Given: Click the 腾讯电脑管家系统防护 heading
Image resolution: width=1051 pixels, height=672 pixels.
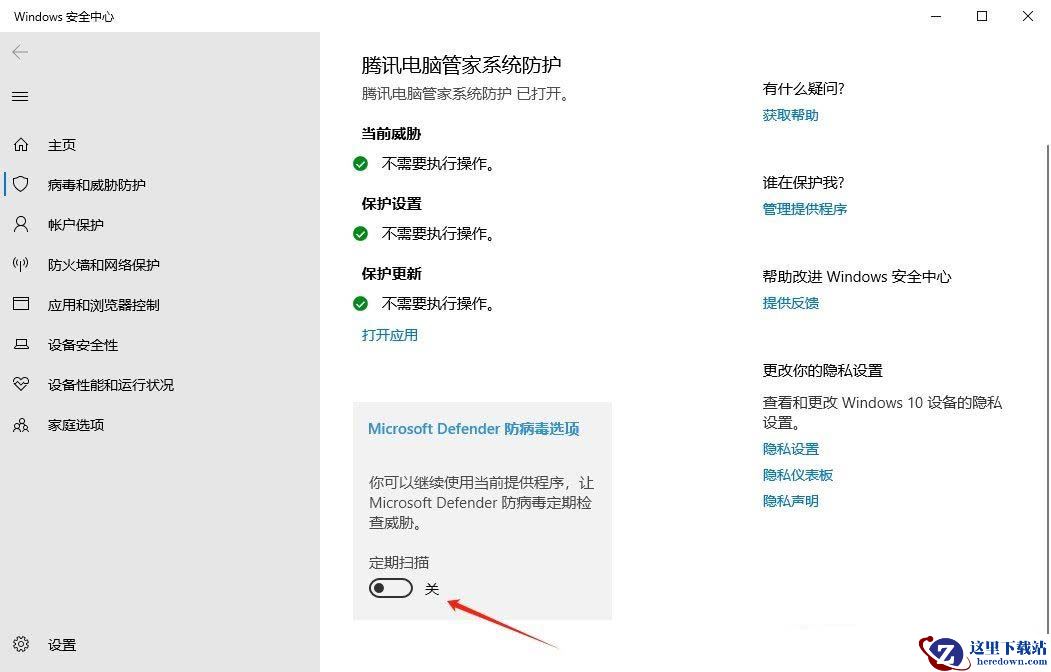Looking at the screenshot, I should (x=461, y=65).
